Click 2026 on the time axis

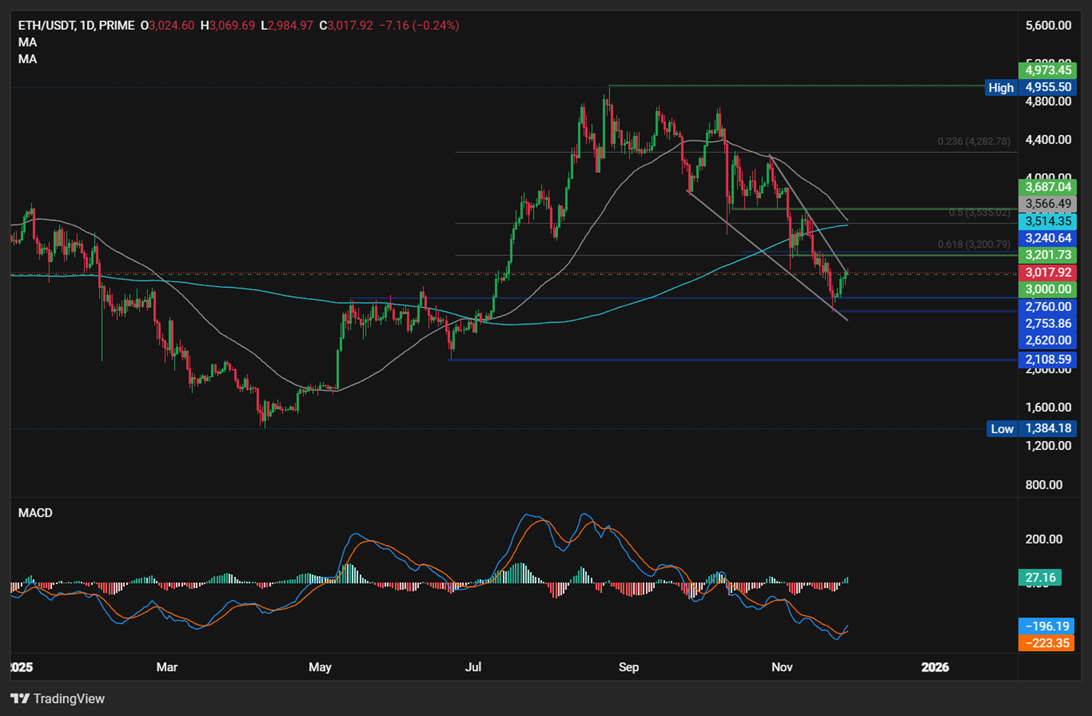(937, 667)
